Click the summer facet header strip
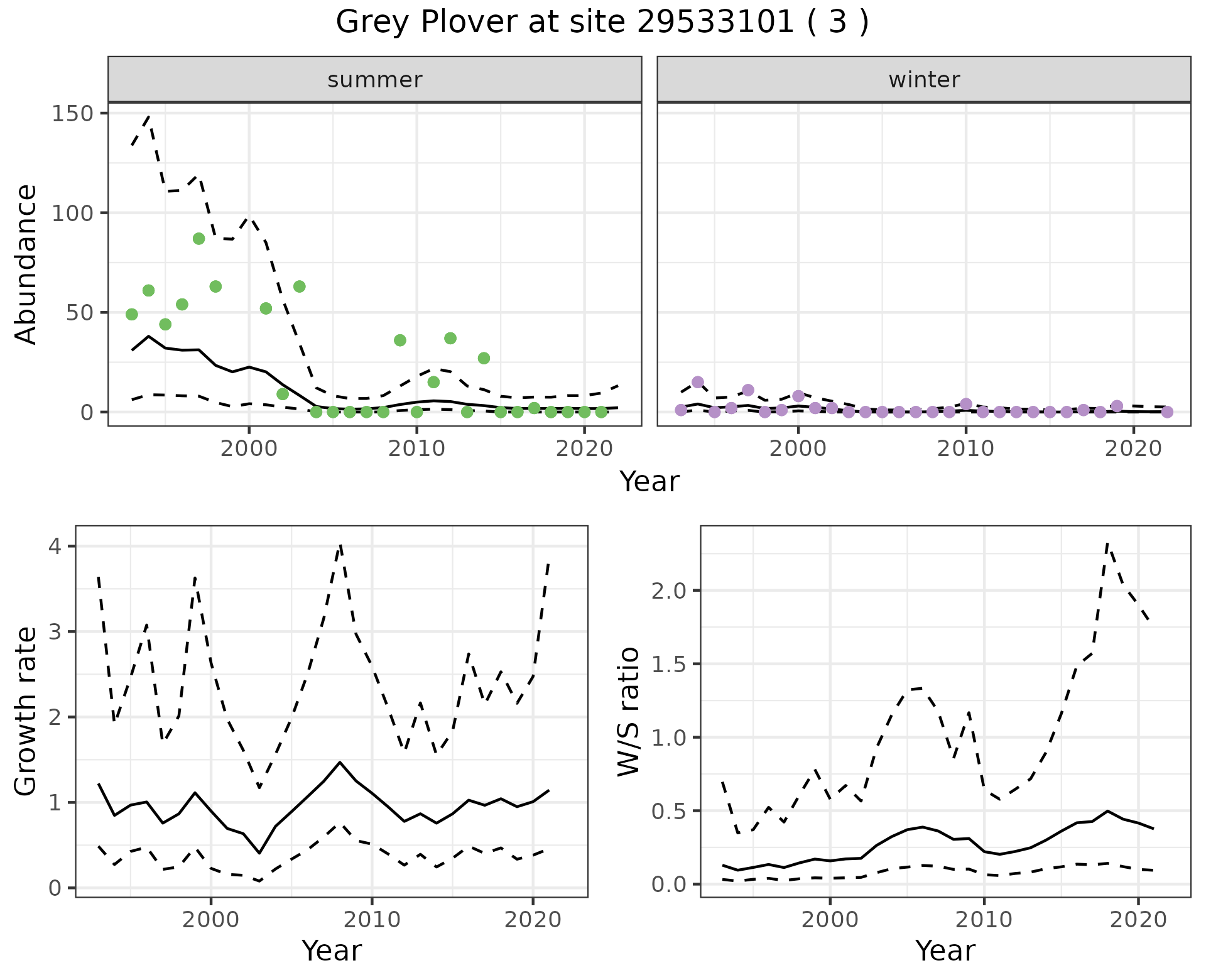 [x=374, y=80]
